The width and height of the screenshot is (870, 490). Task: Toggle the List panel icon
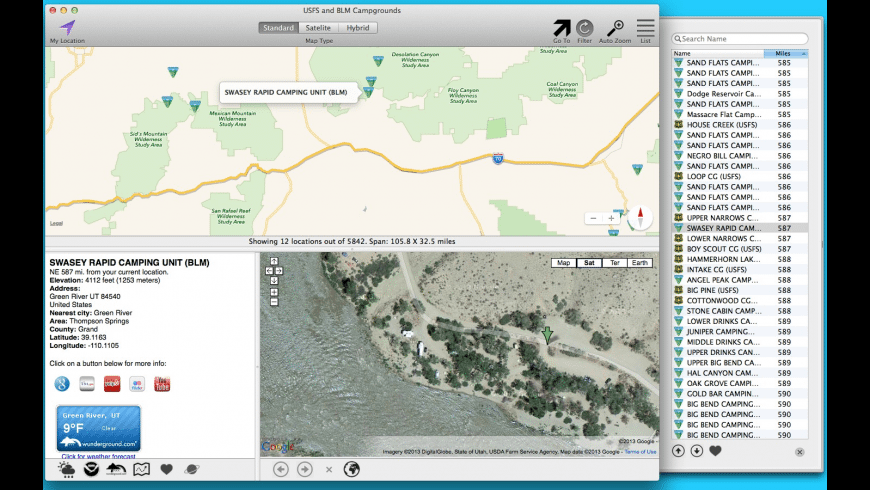(645, 28)
